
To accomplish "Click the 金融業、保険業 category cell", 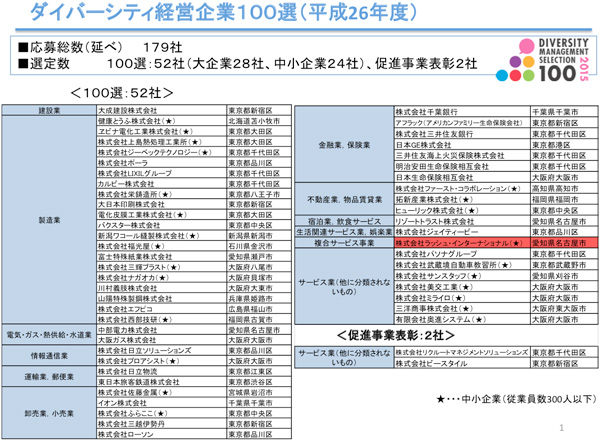I will pos(344,145).
